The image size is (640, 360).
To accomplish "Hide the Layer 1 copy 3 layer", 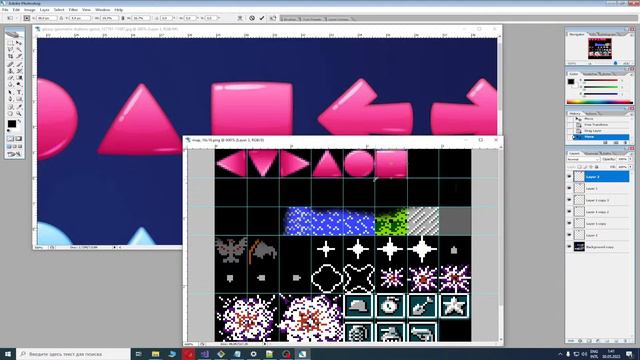I will click(569, 200).
